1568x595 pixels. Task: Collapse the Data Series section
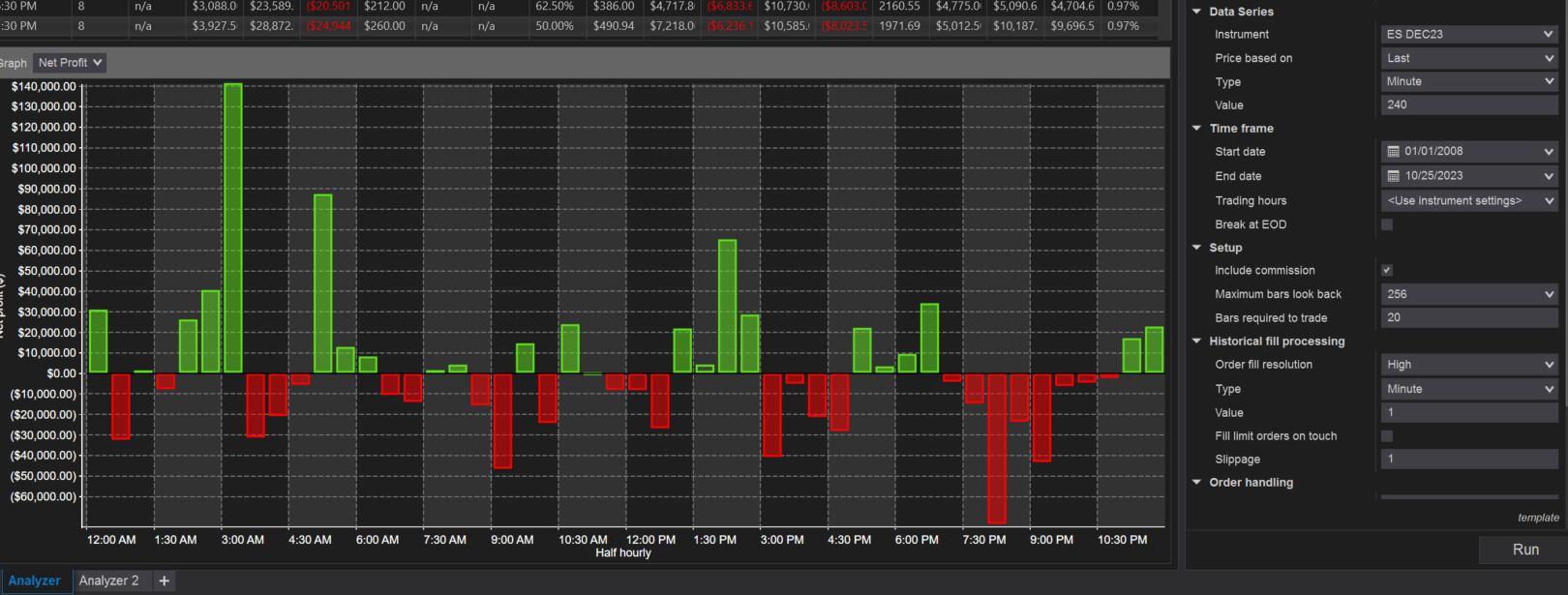coord(1197,12)
